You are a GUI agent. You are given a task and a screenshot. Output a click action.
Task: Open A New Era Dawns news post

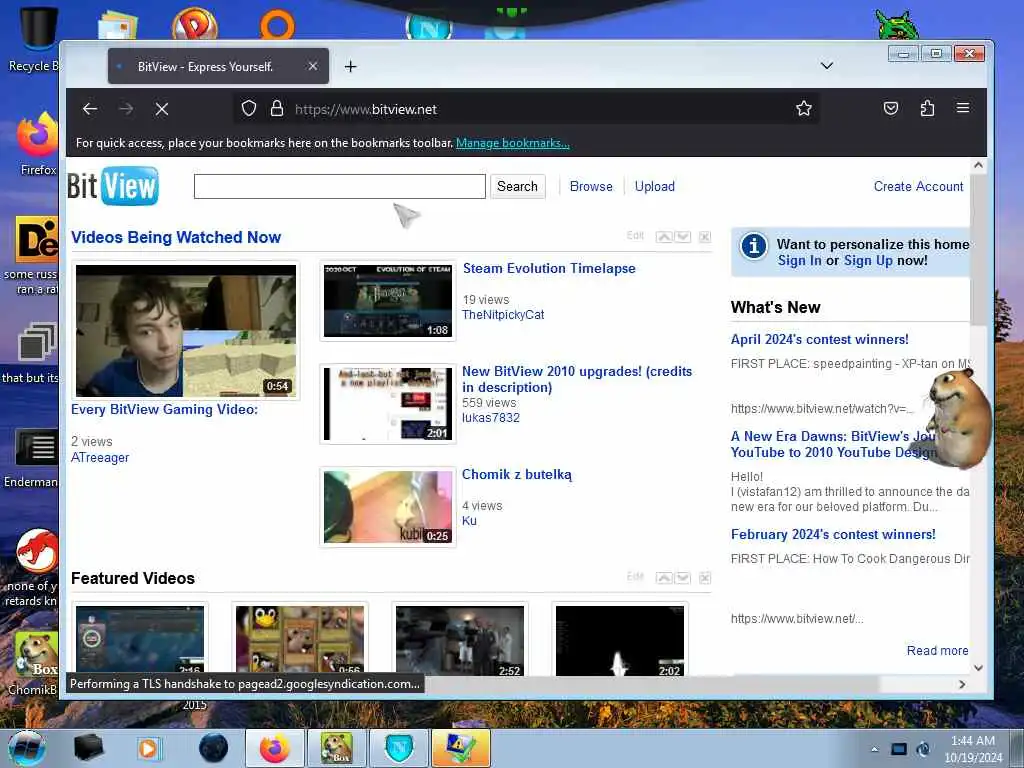tap(833, 444)
